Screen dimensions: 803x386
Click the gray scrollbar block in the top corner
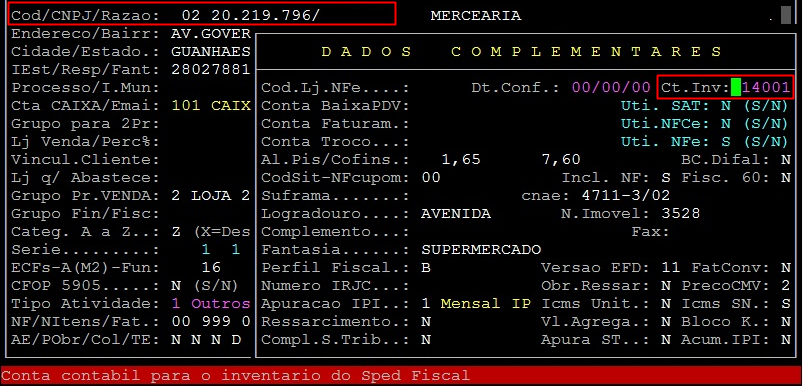pyautogui.click(x=786, y=15)
